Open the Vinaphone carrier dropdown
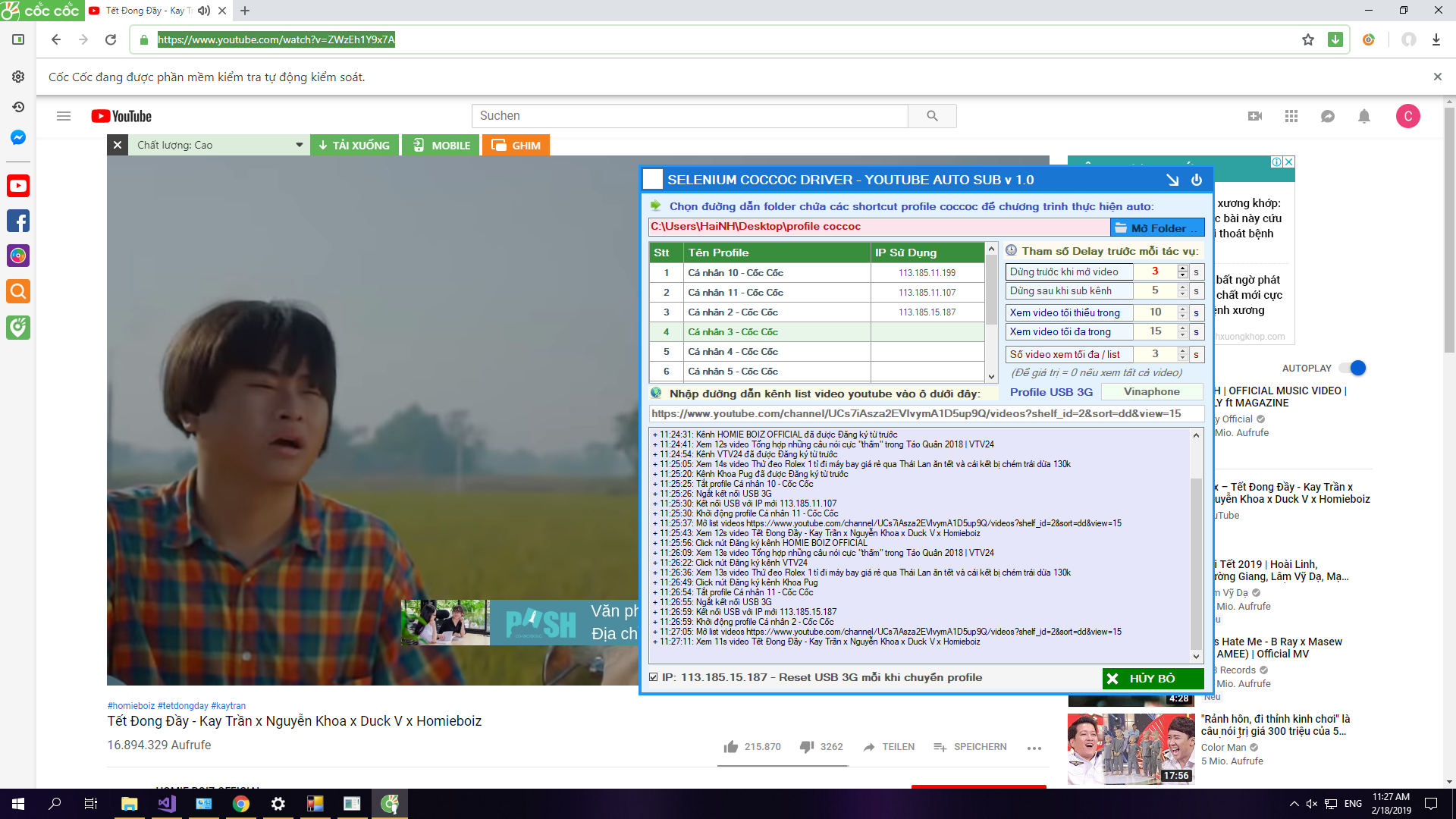 1151,392
